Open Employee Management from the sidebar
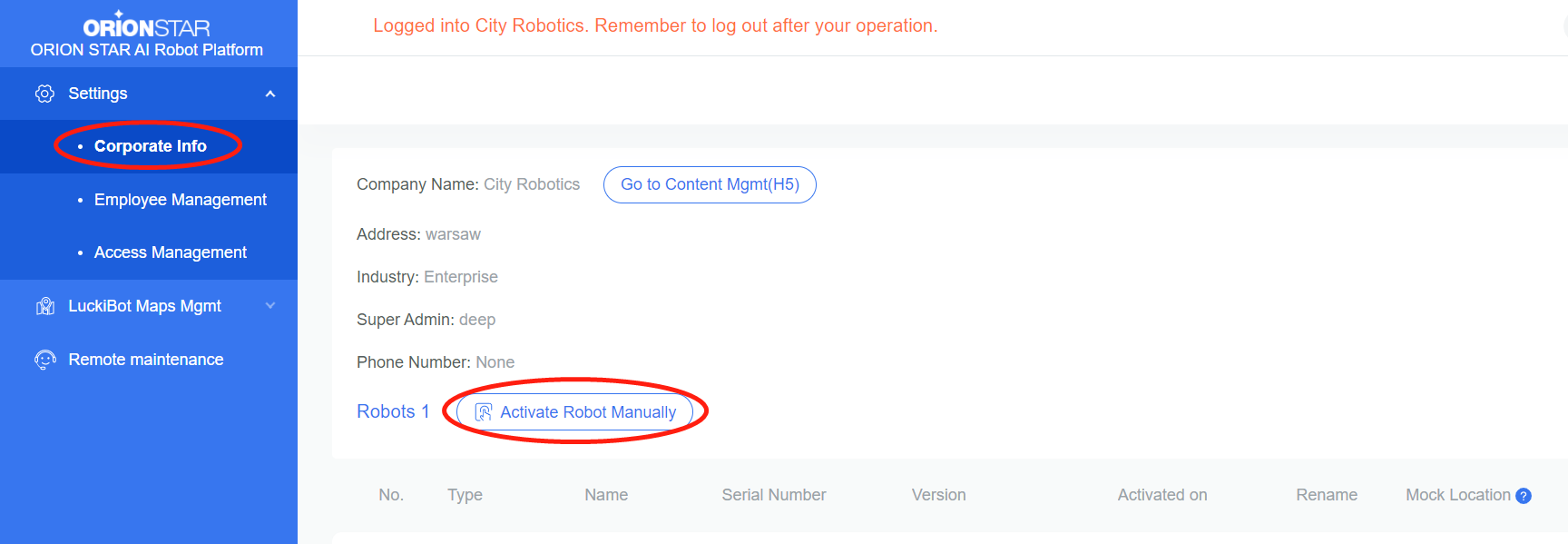This screenshot has width=1568, height=544. (180, 199)
